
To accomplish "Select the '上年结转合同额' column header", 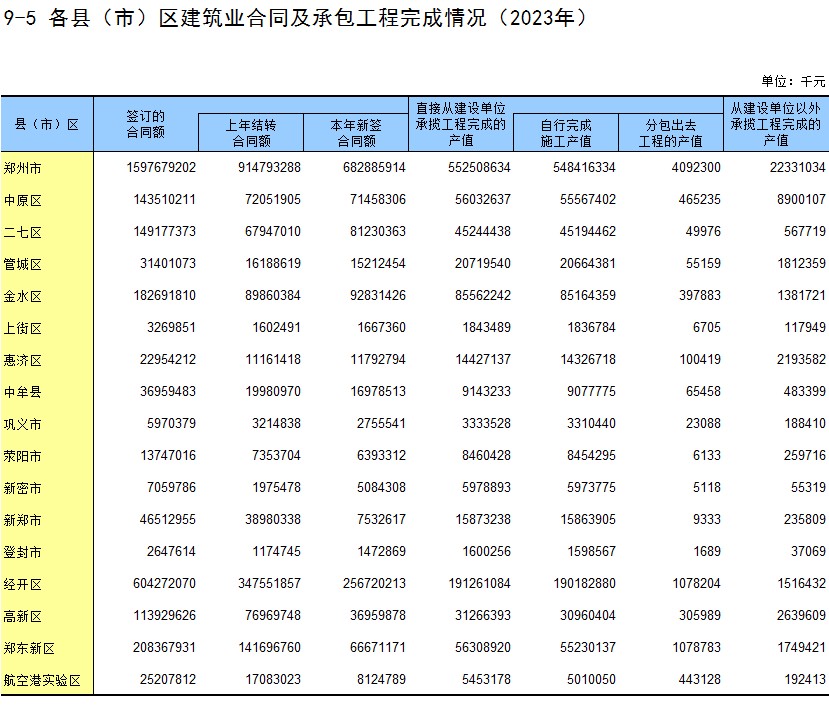I will click(x=250, y=133).
